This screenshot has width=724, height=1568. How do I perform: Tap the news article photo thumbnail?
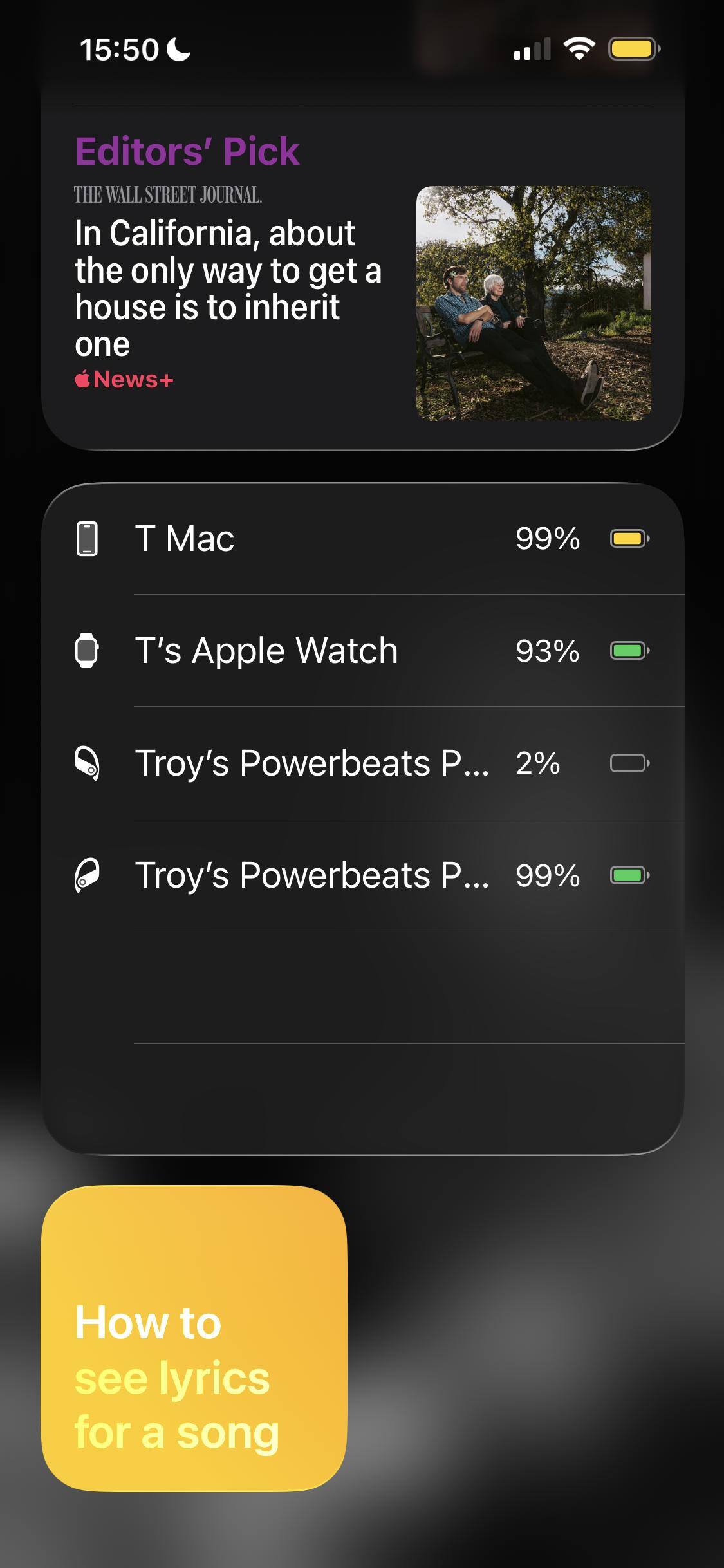534,303
